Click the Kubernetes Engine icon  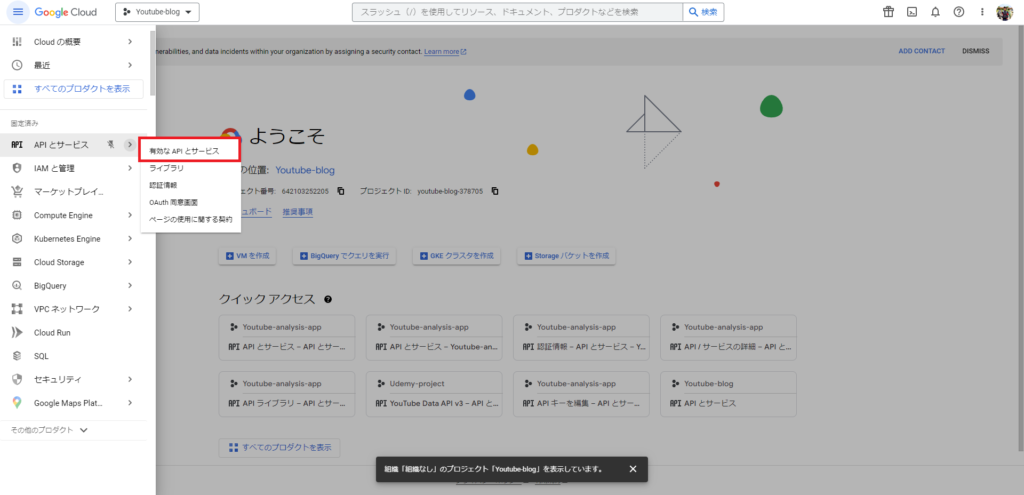[18, 238]
